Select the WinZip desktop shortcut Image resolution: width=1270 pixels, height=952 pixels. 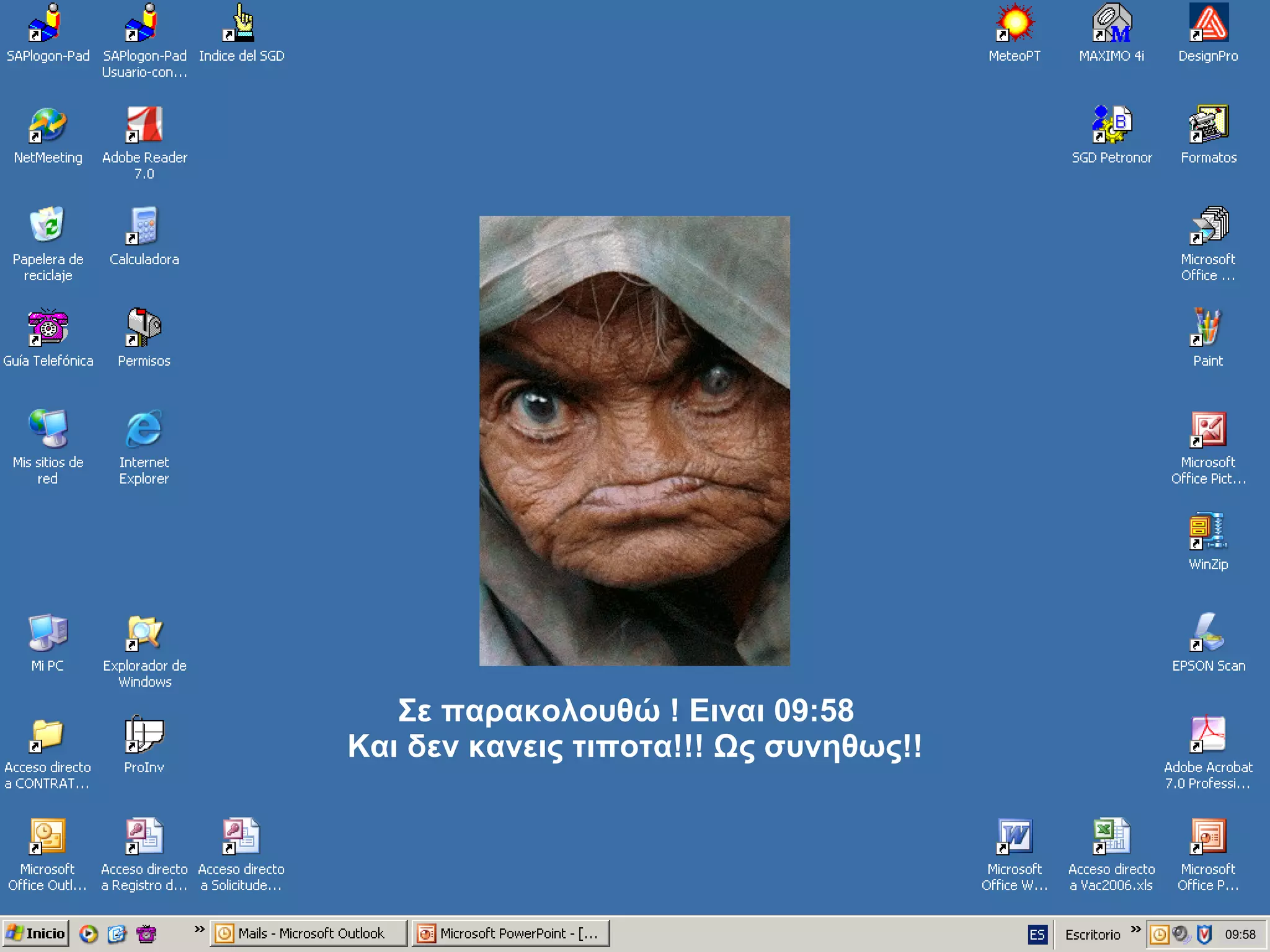click(1208, 532)
